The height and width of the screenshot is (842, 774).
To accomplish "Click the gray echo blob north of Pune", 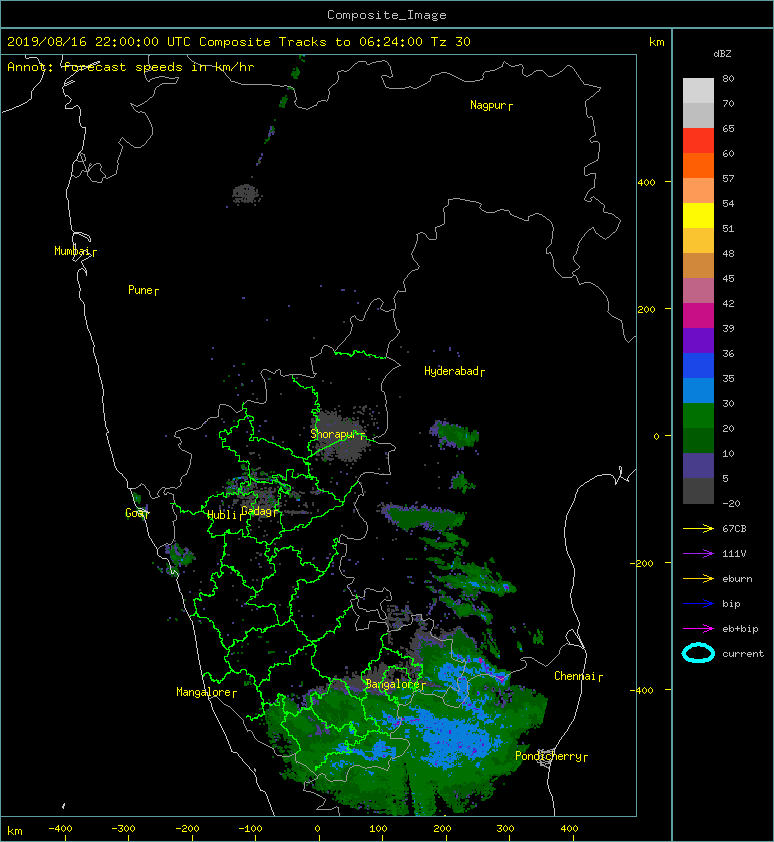I will [x=246, y=194].
